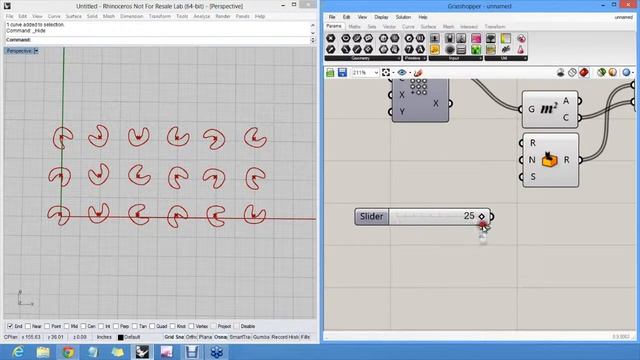Click the no-preview (hide) icon in canvas toolbar
Screen dimensions: 640x360
point(572,73)
